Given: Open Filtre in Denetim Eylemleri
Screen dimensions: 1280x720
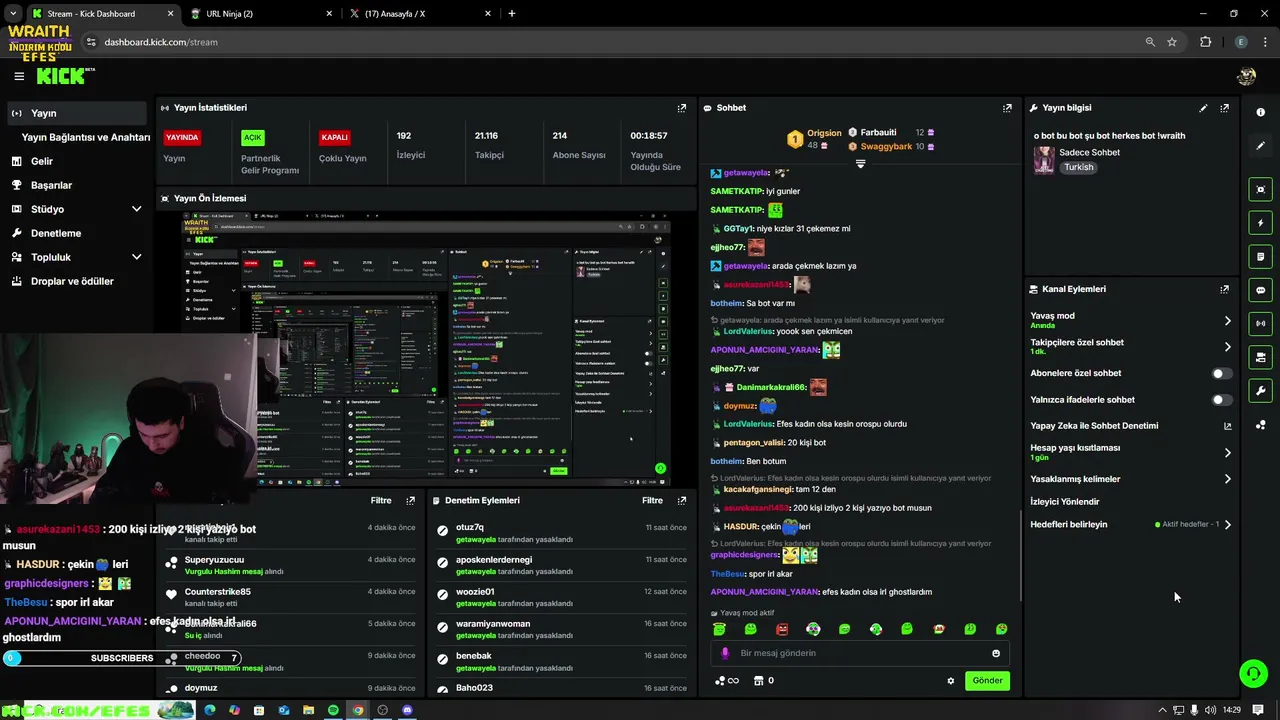Looking at the screenshot, I should click(653, 501).
